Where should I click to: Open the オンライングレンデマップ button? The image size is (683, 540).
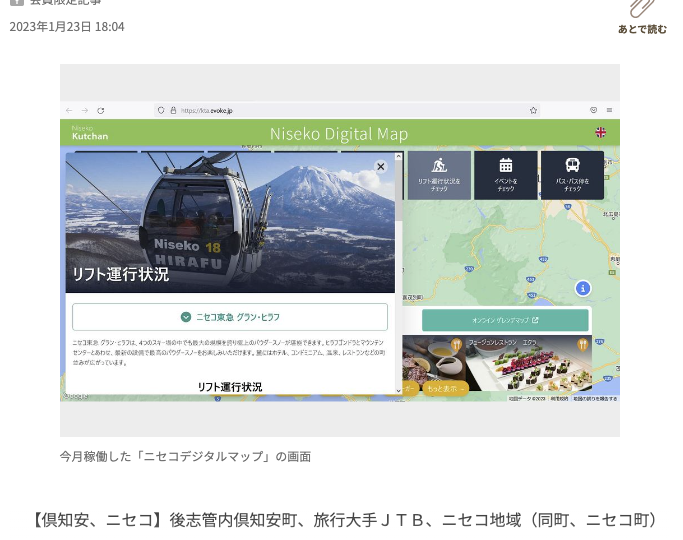click(x=505, y=320)
